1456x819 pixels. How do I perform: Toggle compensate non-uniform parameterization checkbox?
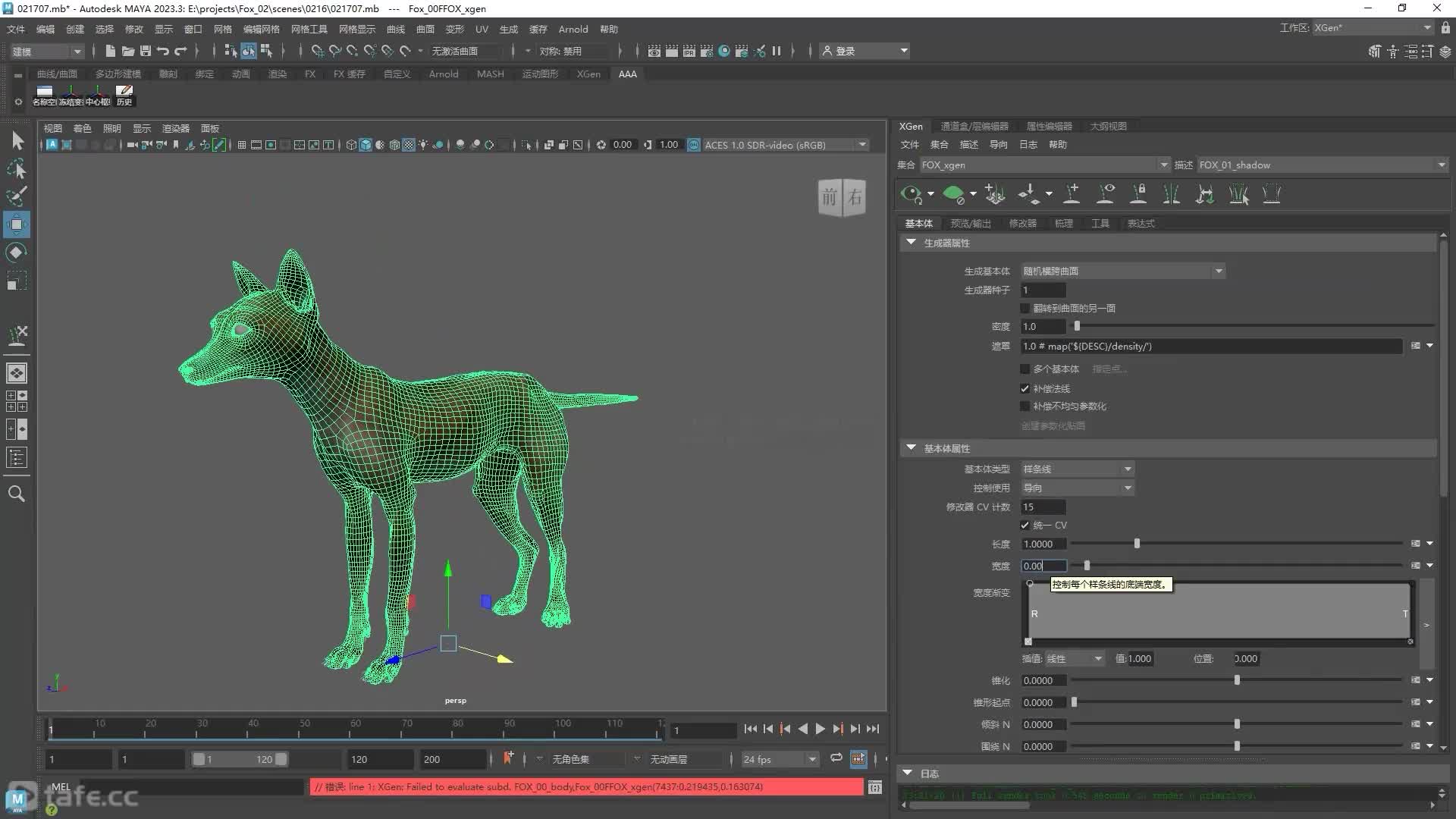coord(1025,406)
